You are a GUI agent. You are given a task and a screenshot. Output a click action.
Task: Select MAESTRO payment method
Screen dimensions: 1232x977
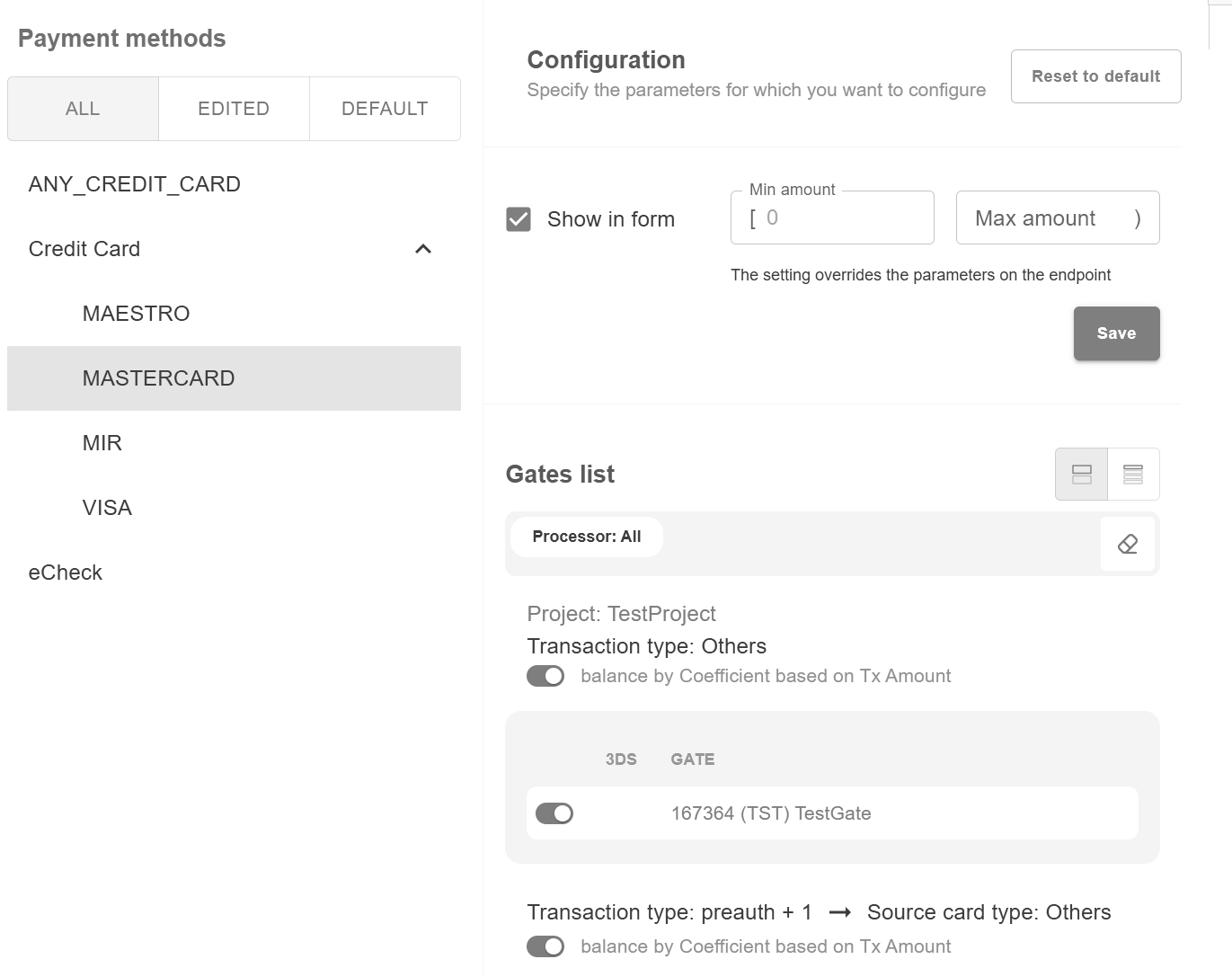(x=137, y=314)
